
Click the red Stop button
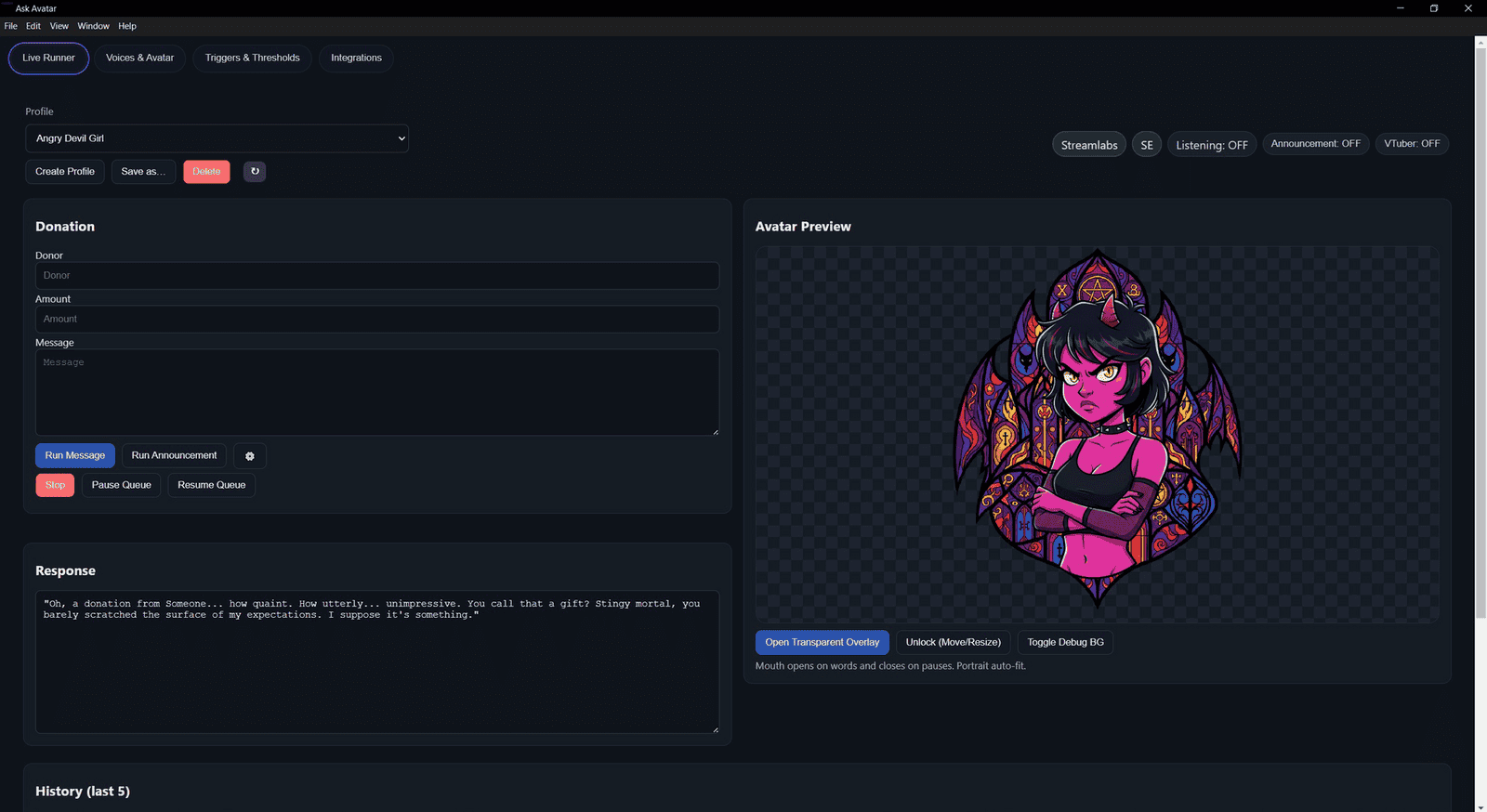tap(55, 485)
